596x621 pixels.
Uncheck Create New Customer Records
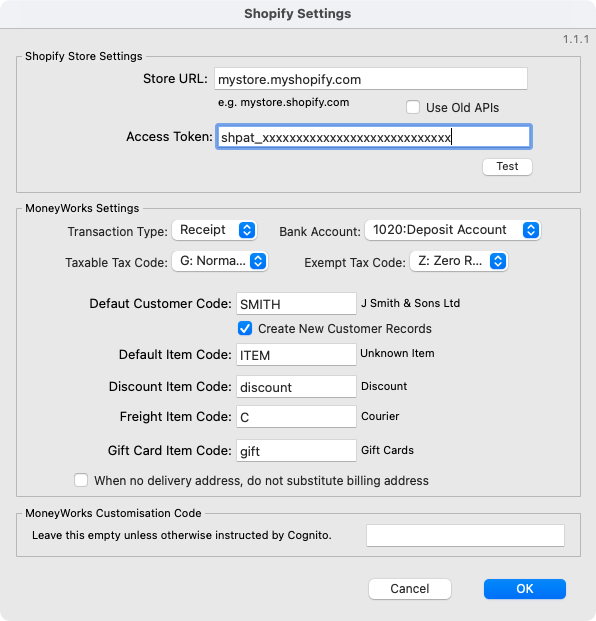[245, 328]
